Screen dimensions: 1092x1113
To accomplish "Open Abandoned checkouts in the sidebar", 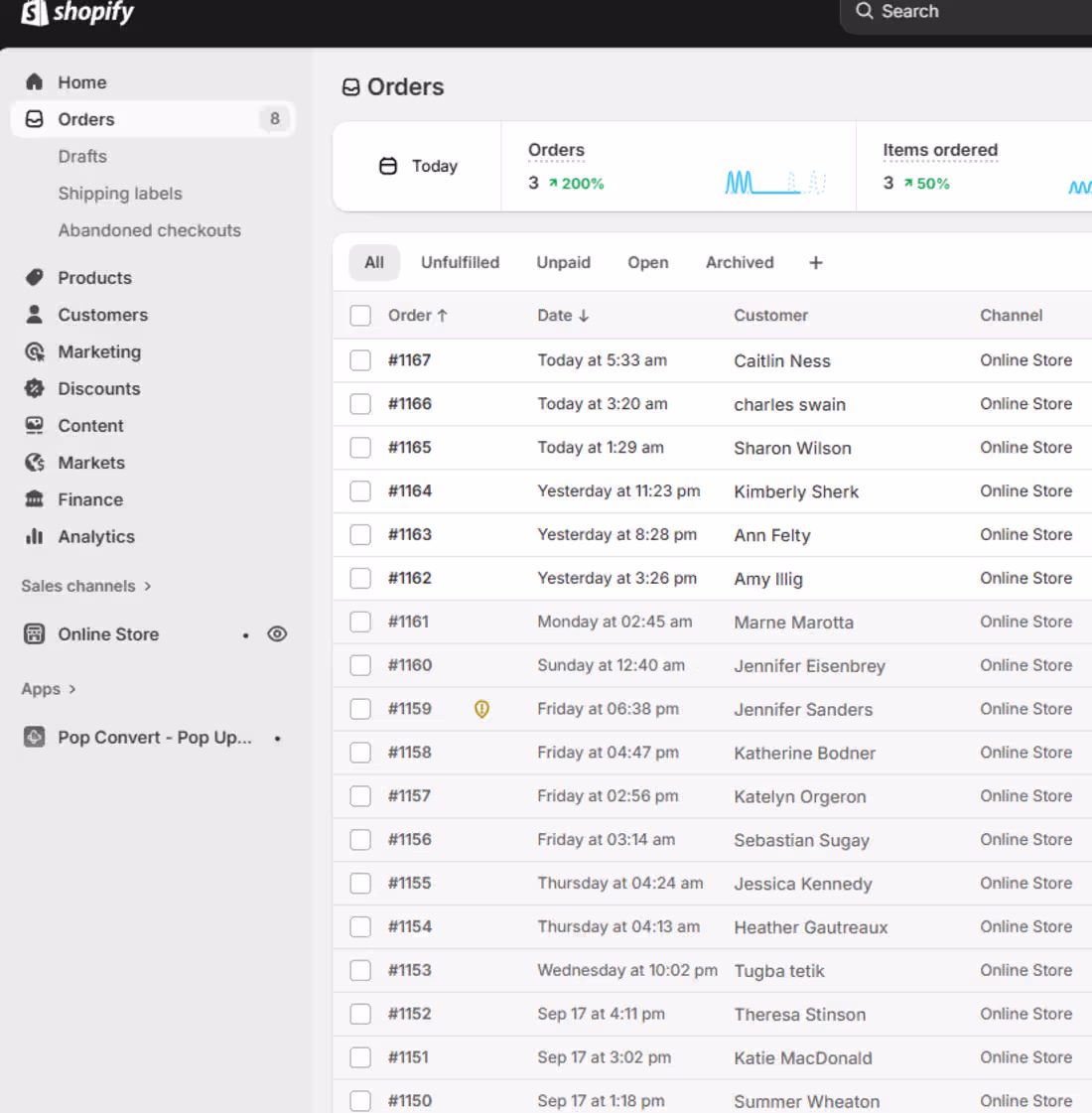I will point(149,230).
